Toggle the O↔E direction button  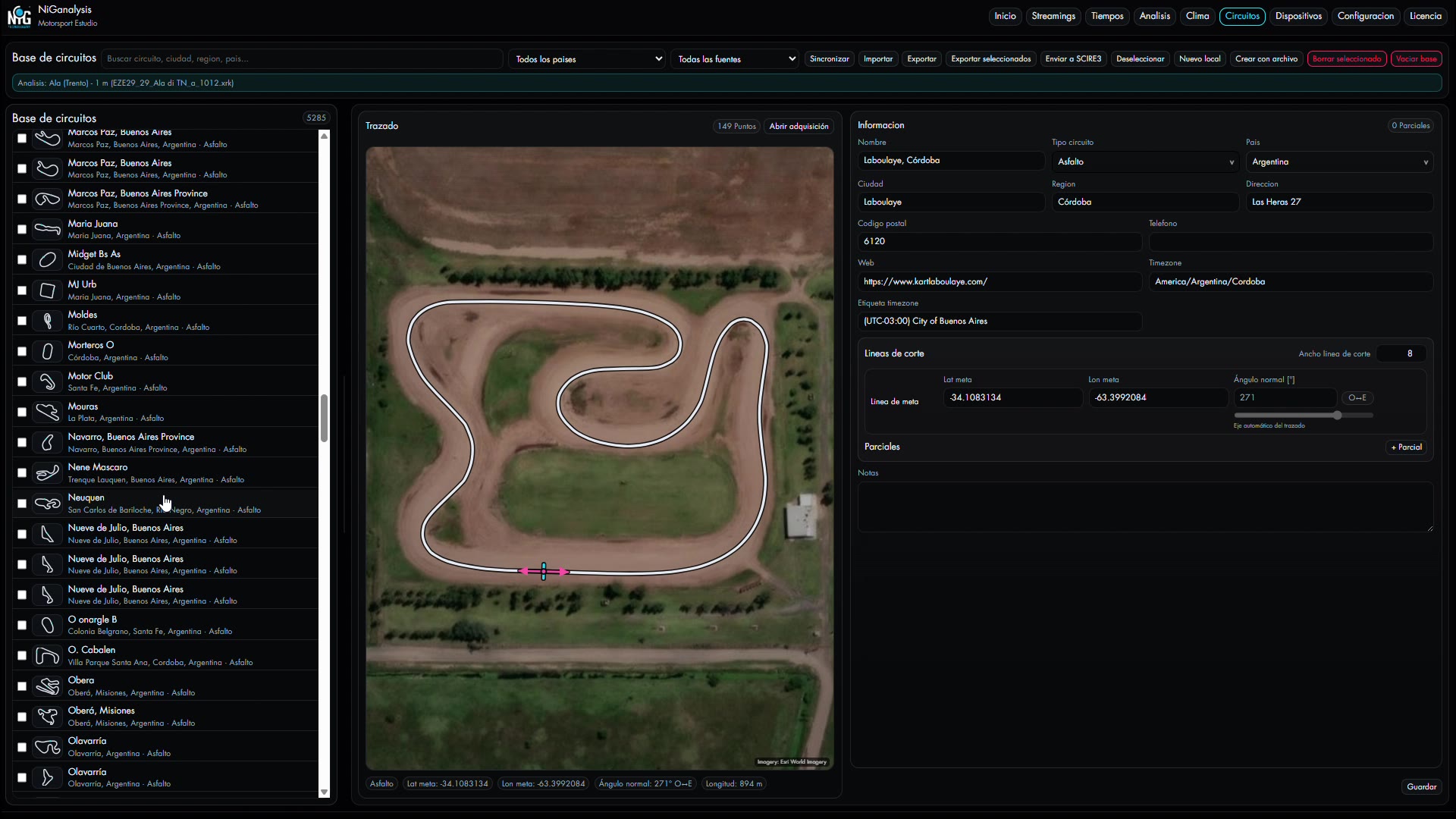coord(1357,397)
